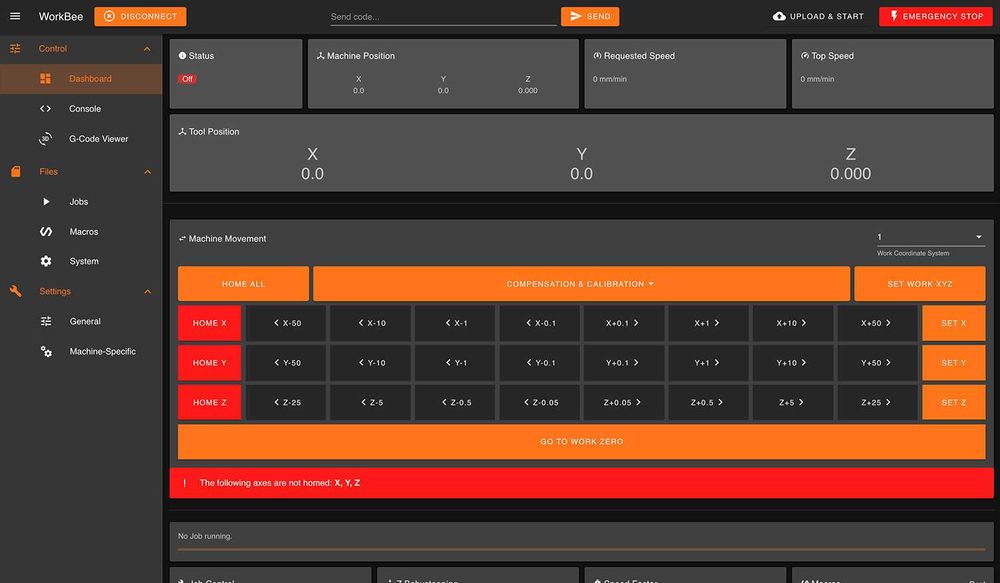Viewport: 1000px width, 583px height.
Task: Jog Z axis by minus 0.5
Action: (455, 402)
